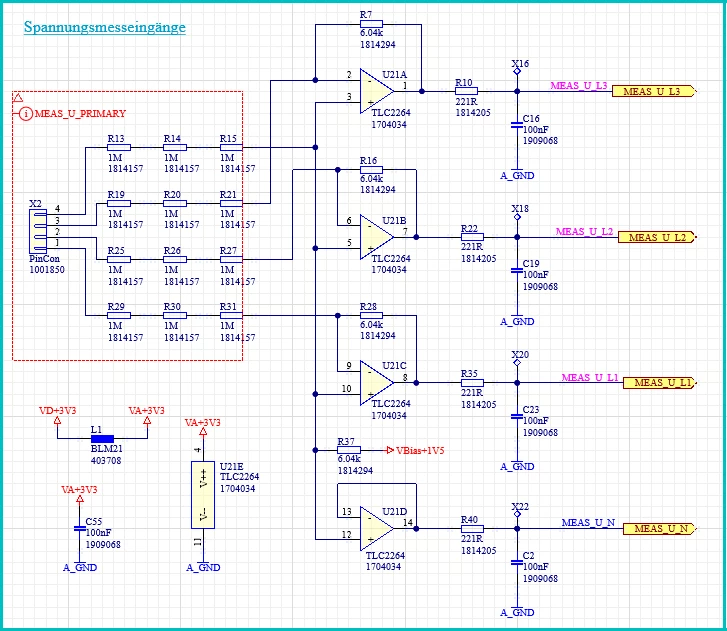Select capacitor C16 symbol
This screenshot has width=727, height=631.
tap(517, 125)
